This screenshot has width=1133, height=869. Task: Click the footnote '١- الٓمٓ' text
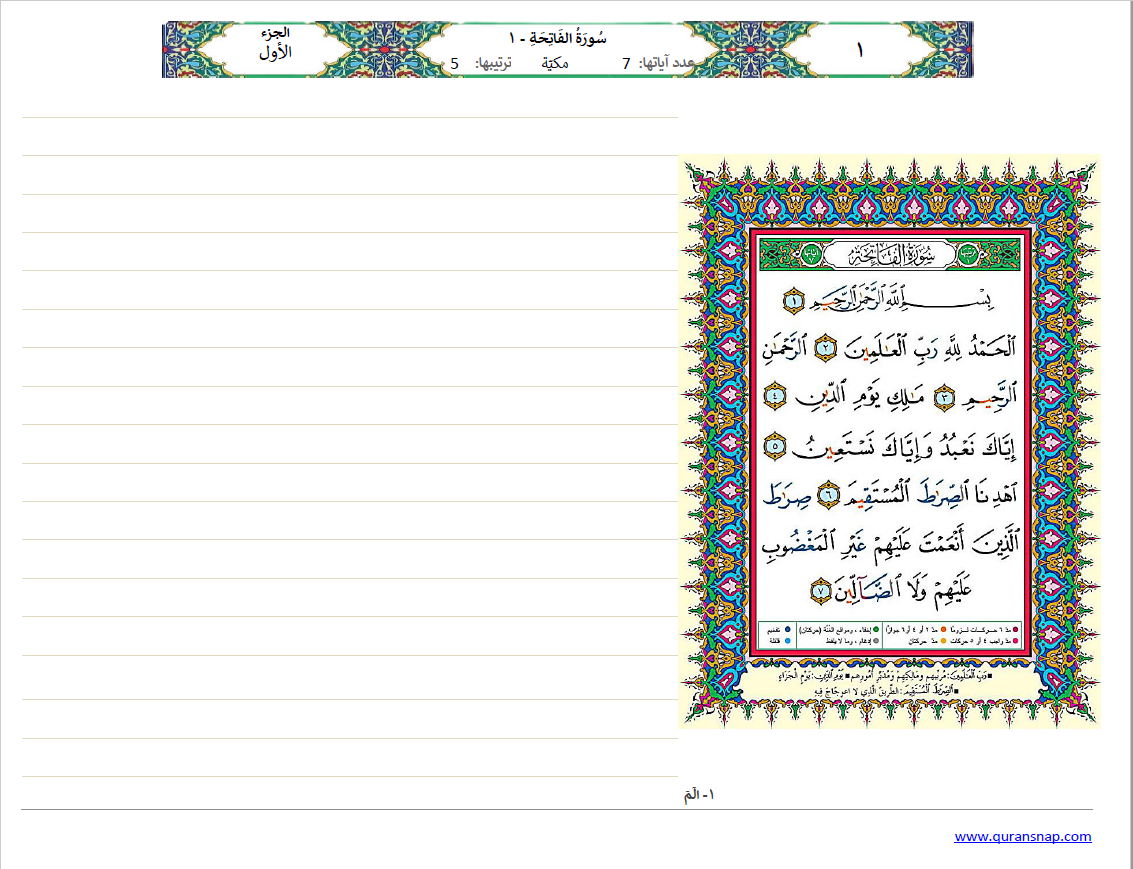[x=700, y=795]
